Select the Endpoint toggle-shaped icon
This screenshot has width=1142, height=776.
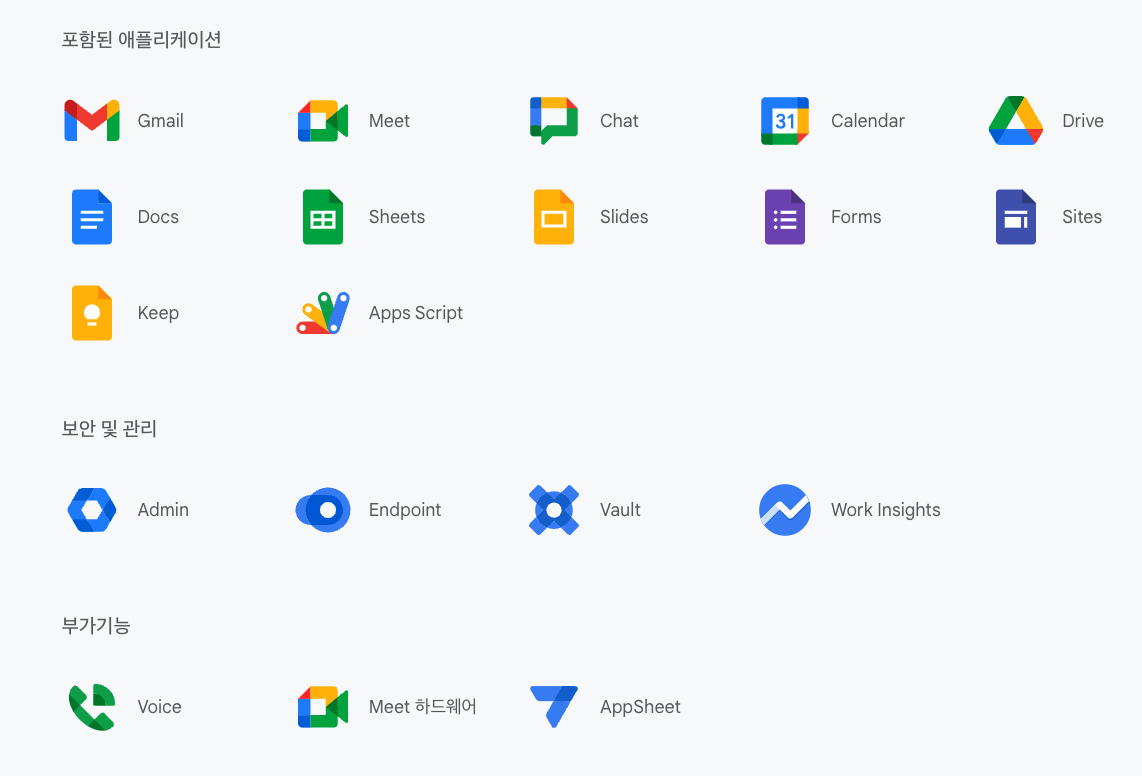pyautogui.click(x=323, y=510)
